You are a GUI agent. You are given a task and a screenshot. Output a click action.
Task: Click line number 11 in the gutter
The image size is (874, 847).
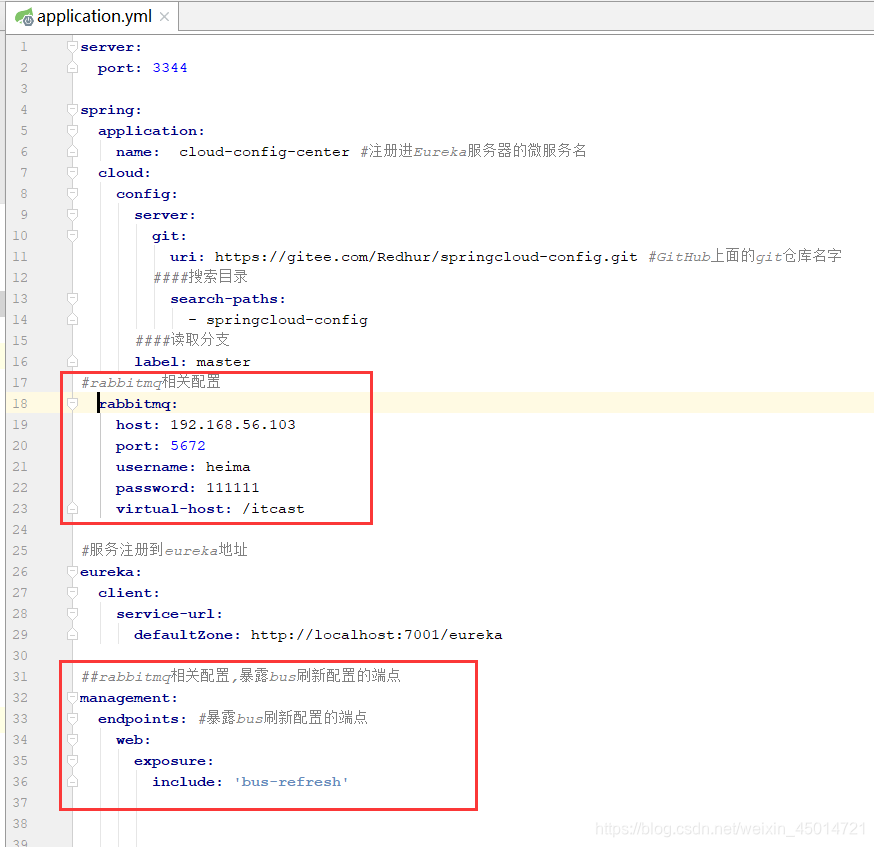pos(20,257)
